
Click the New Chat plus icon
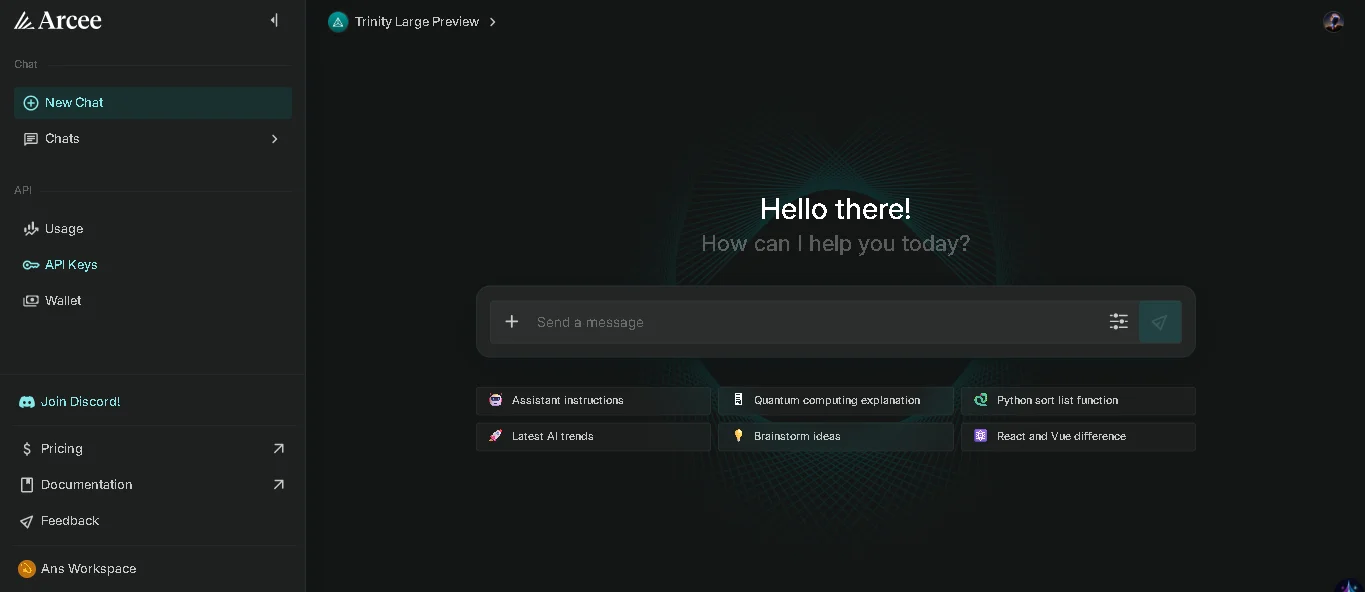[31, 103]
